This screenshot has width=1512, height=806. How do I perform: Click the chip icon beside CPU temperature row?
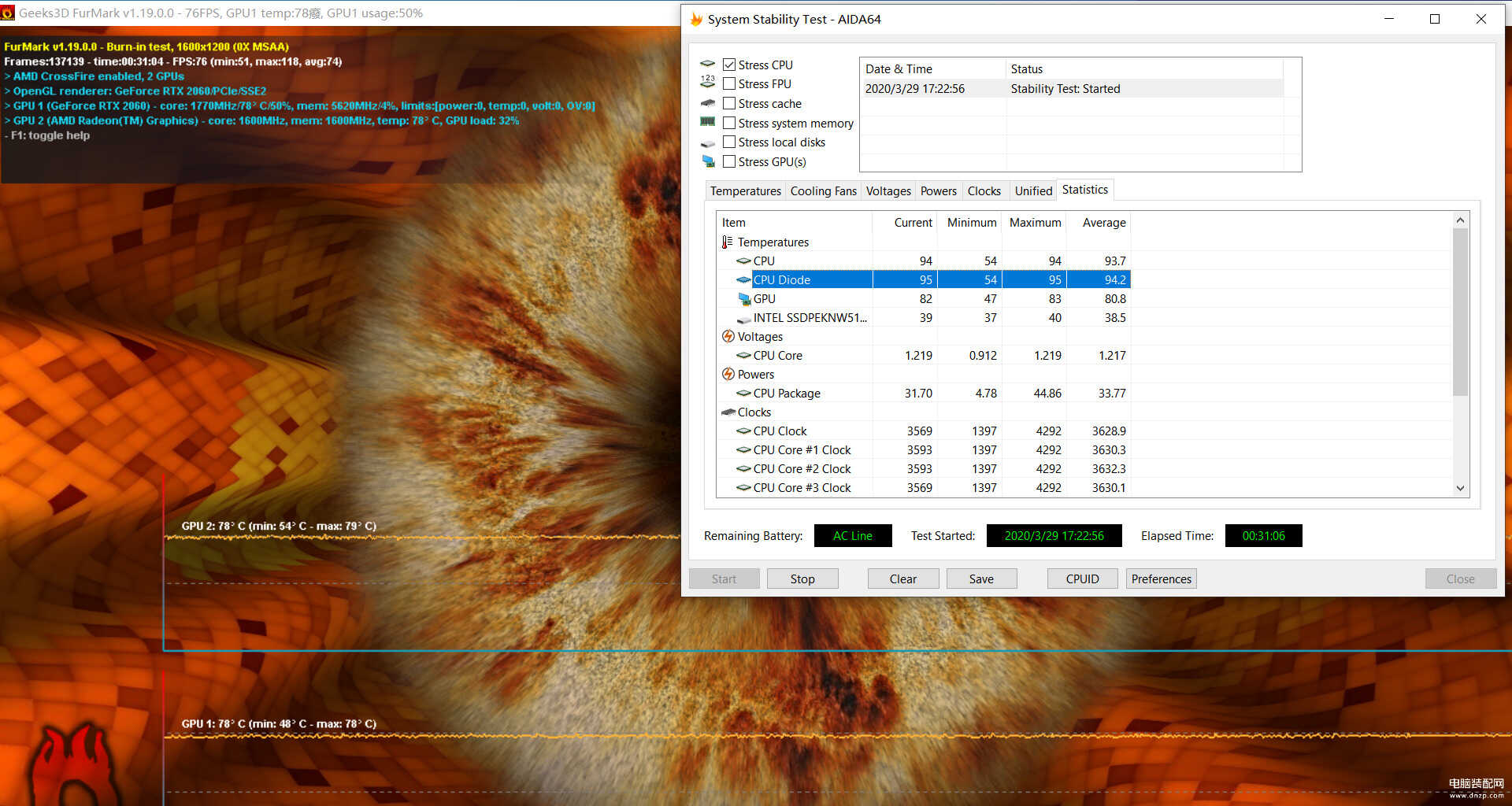point(743,261)
